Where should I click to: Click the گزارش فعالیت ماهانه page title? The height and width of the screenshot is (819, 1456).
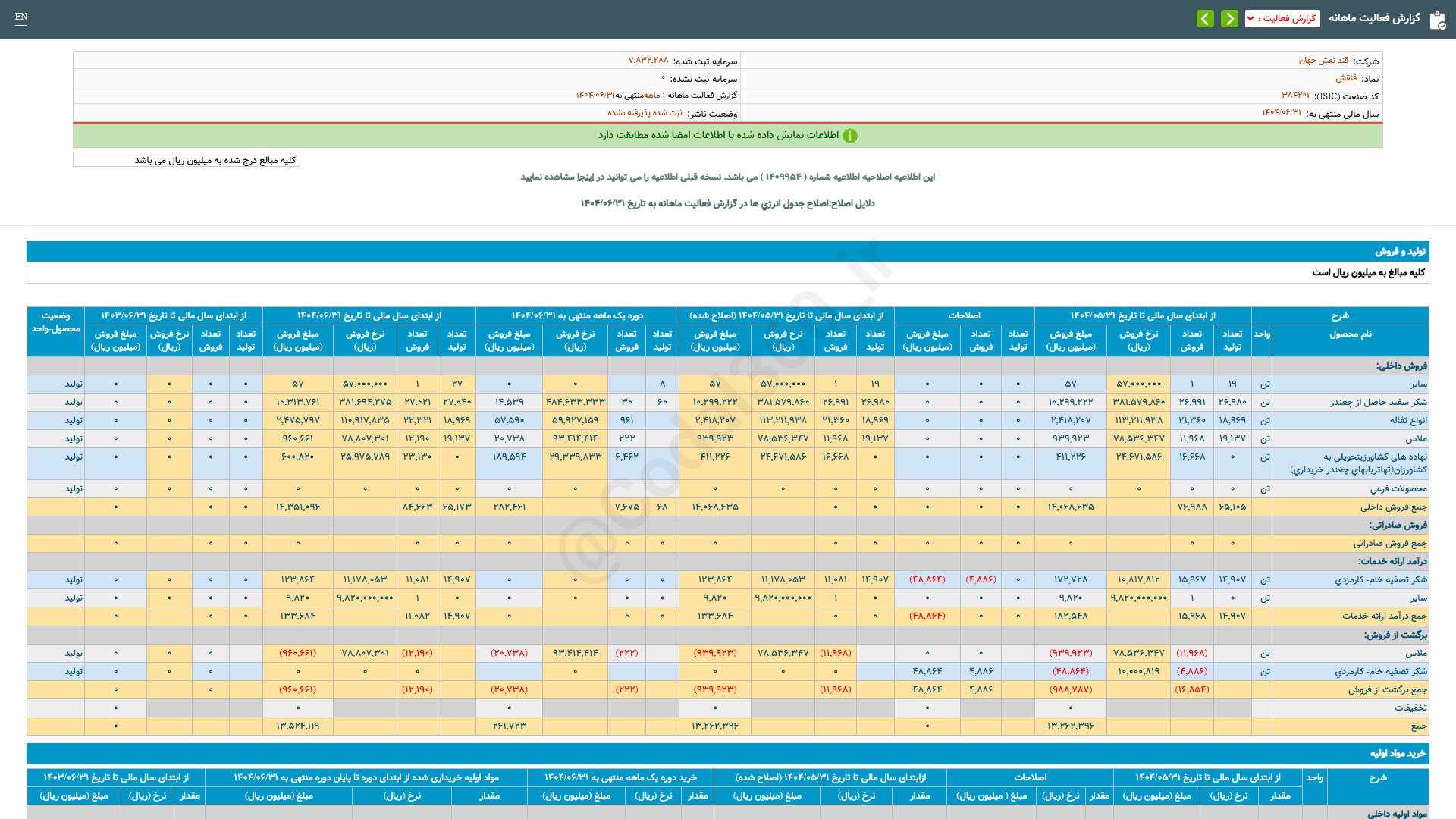tap(1373, 18)
